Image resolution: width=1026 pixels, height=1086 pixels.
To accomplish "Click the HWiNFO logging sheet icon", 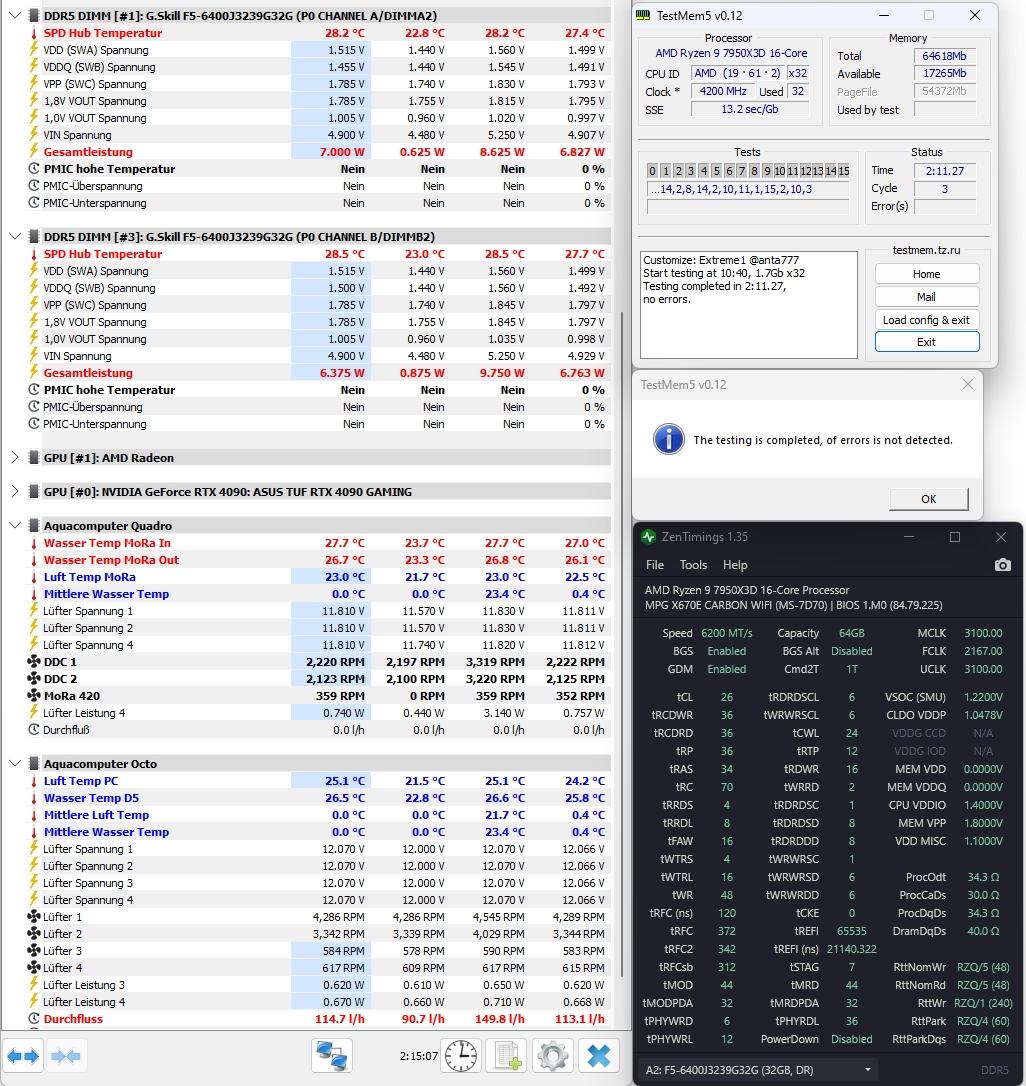I will 507,1056.
